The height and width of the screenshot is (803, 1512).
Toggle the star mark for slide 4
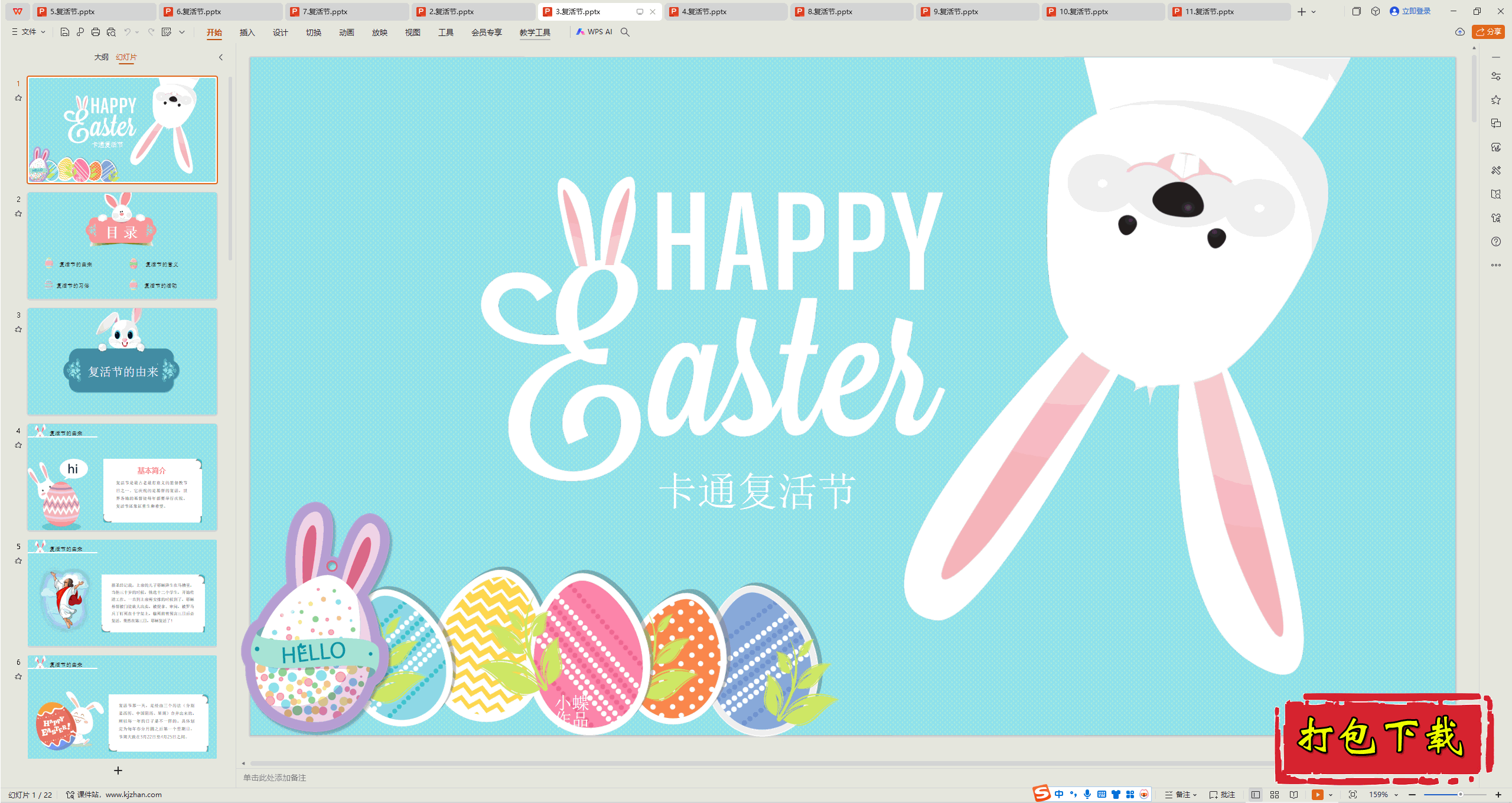coord(18,445)
